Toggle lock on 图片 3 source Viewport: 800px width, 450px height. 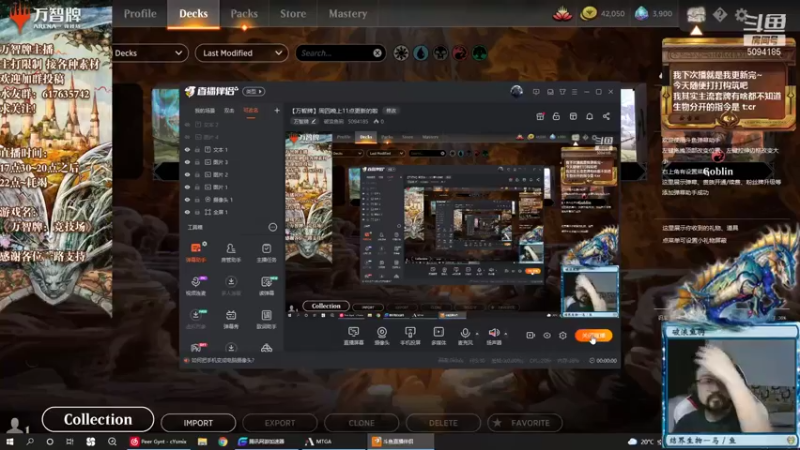tap(197, 162)
